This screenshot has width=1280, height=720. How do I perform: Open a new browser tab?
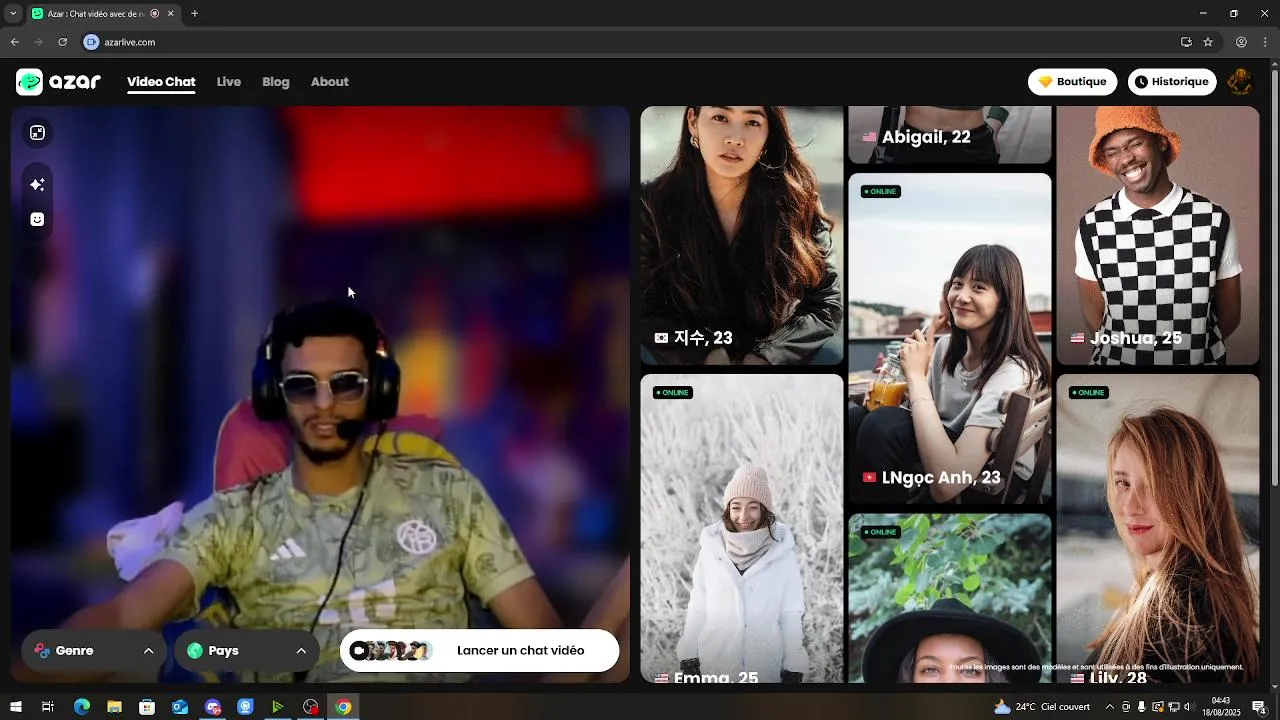(194, 14)
